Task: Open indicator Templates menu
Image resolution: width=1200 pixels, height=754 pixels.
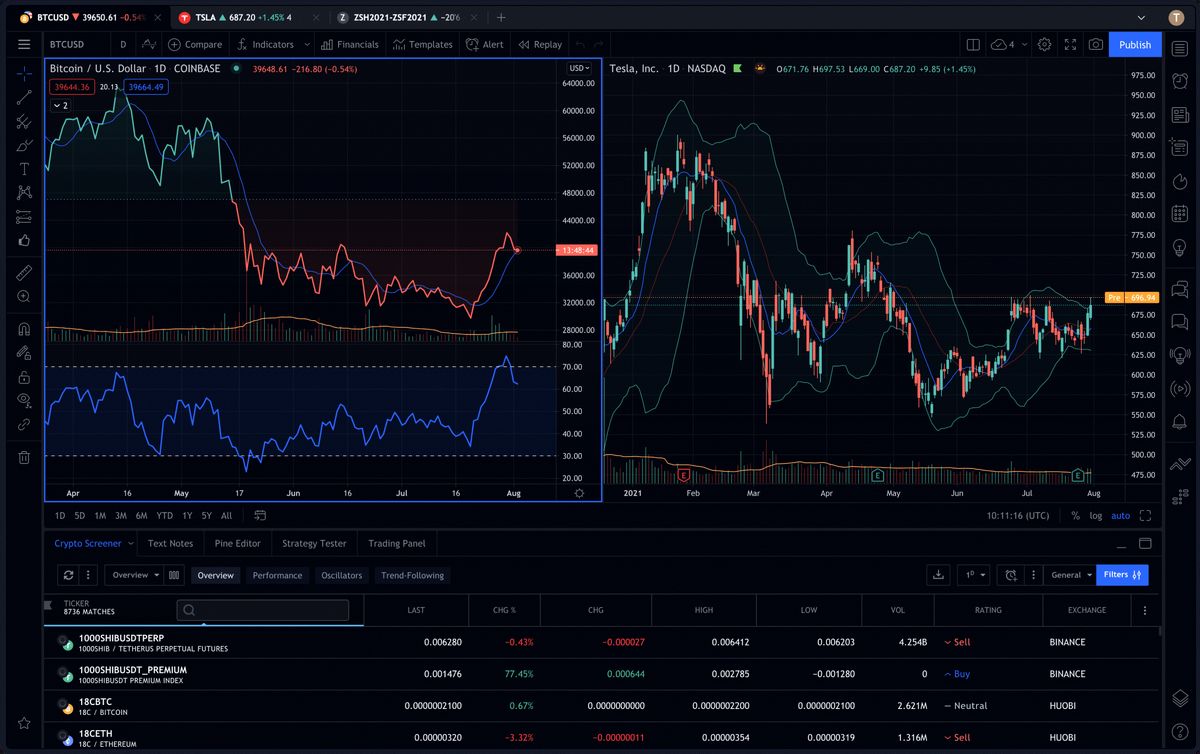Action: coord(423,44)
